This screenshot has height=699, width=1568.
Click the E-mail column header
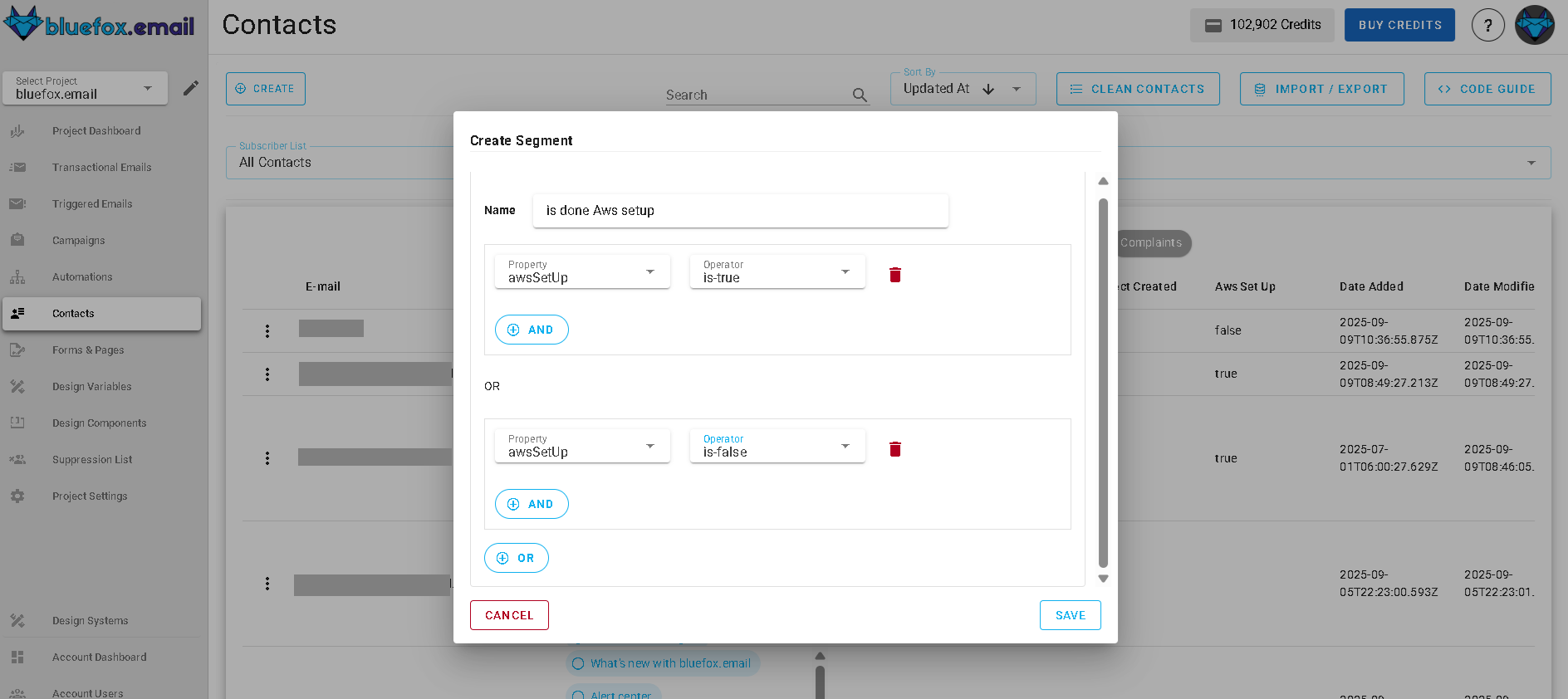[x=323, y=286]
